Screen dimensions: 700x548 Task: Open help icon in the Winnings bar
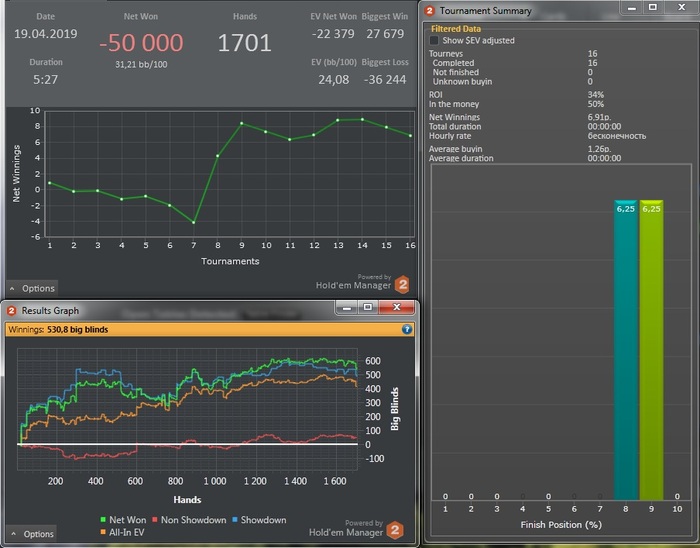point(407,329)
